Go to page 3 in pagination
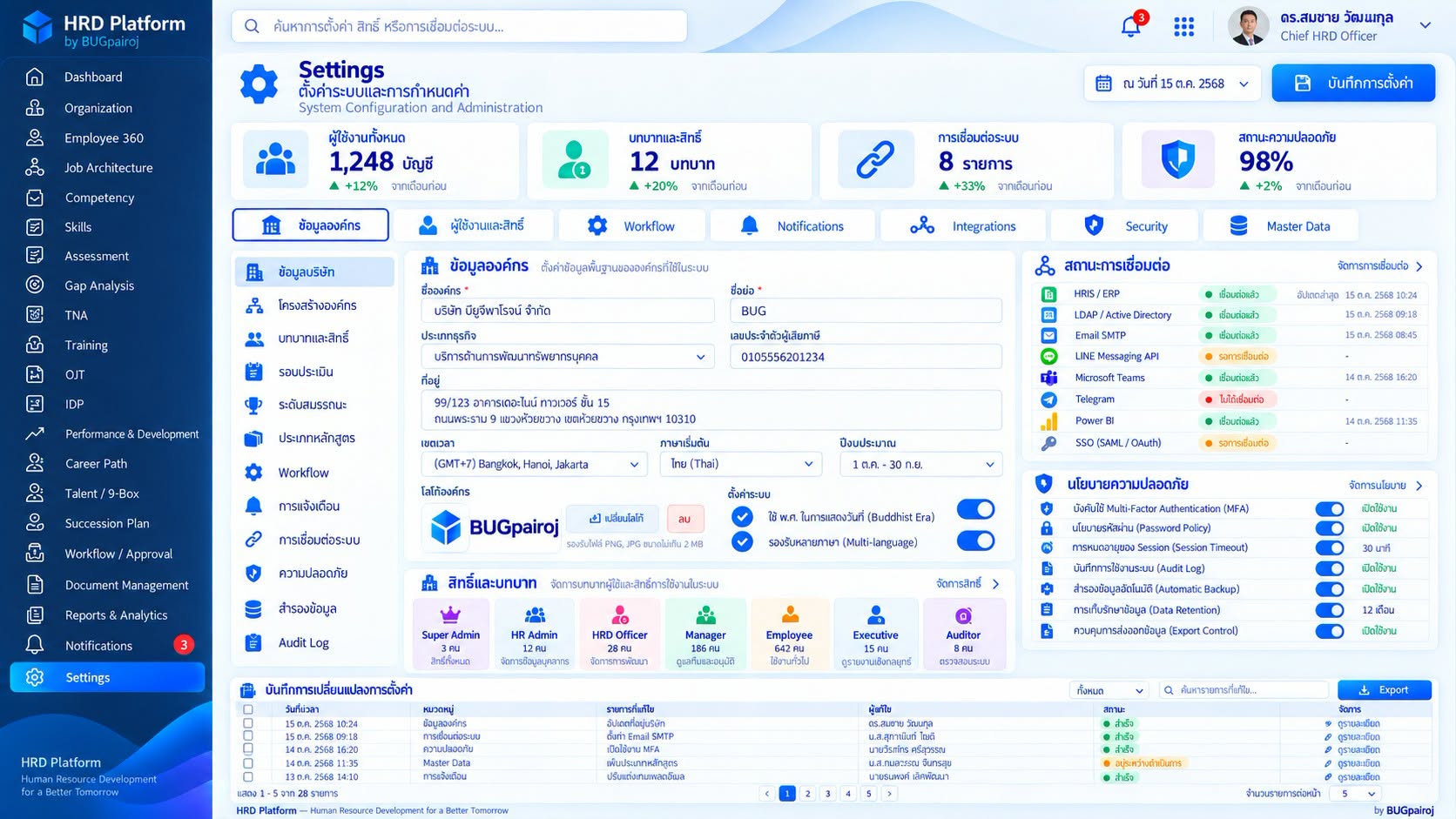This screenshot has height=819, width=1456. [x=827, y=793]
